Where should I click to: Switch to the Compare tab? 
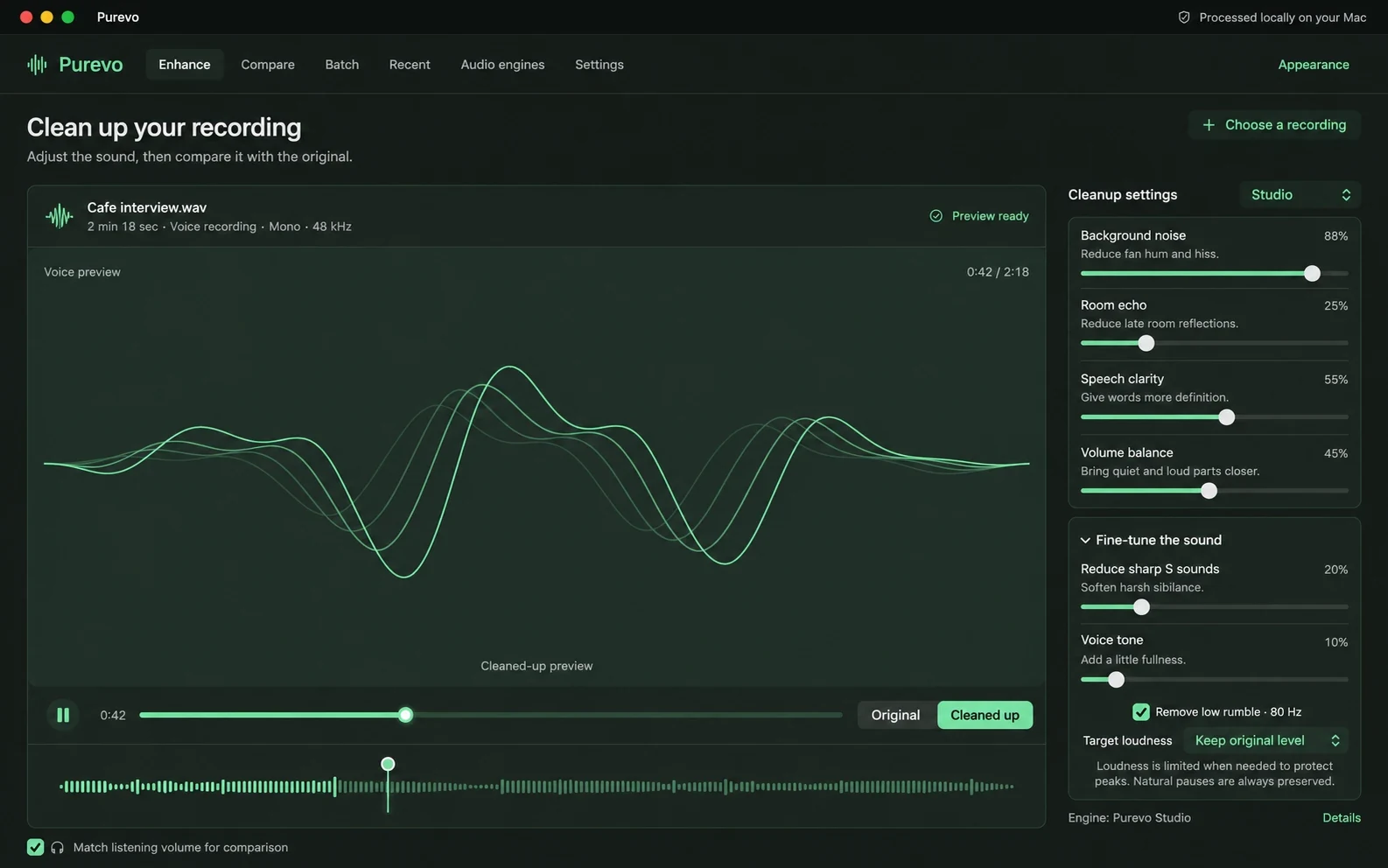[x=268, y=65]
